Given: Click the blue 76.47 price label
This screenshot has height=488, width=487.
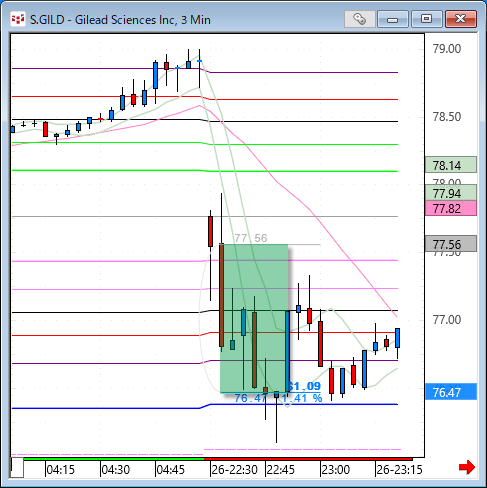Looking at the screenshot, I should point(451,392).
